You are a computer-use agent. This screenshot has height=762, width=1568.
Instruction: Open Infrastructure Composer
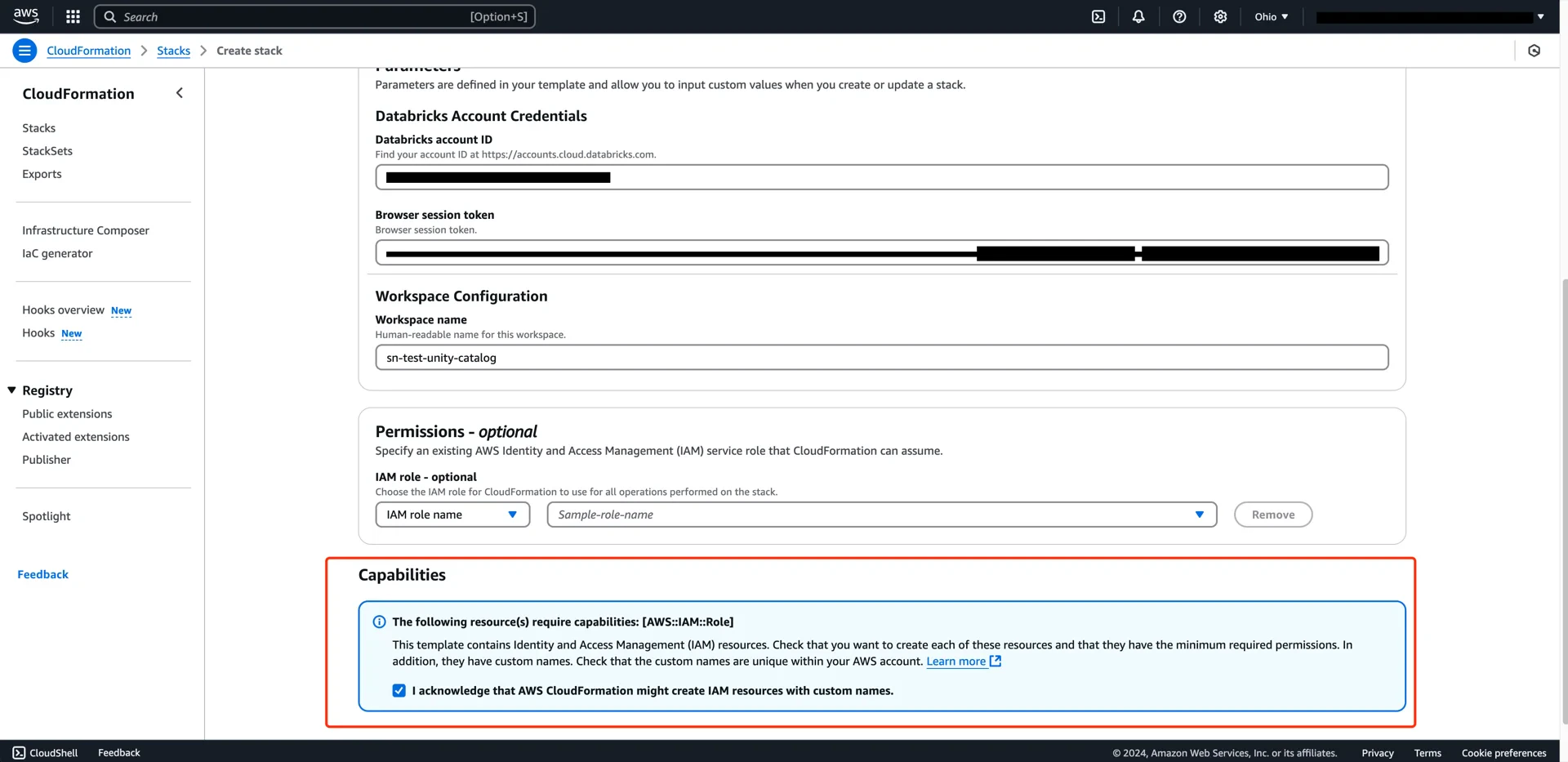86,230
